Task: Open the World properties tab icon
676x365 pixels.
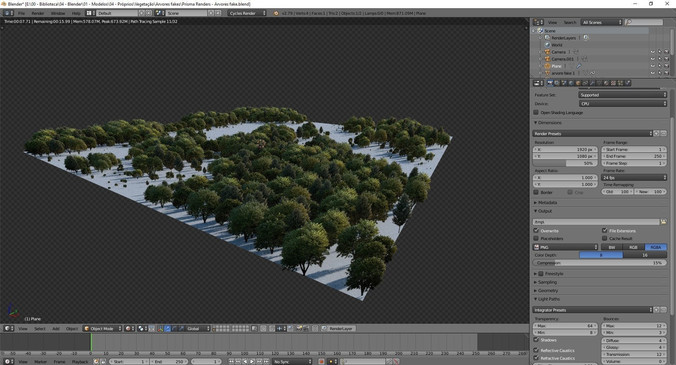Action: pos(571,83)
